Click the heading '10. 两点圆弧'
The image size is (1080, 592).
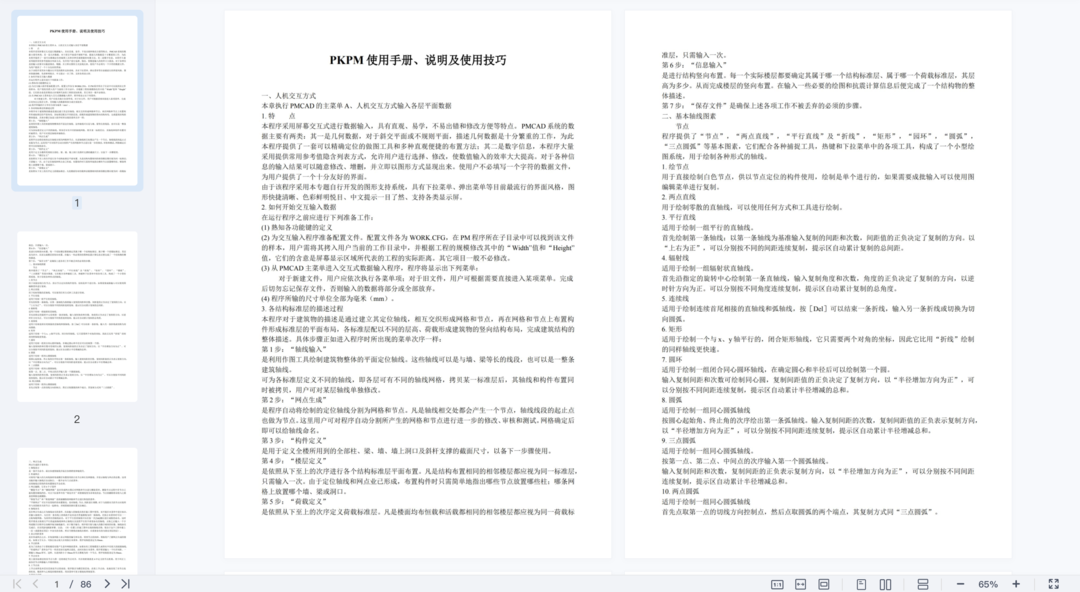coord(681,491)
